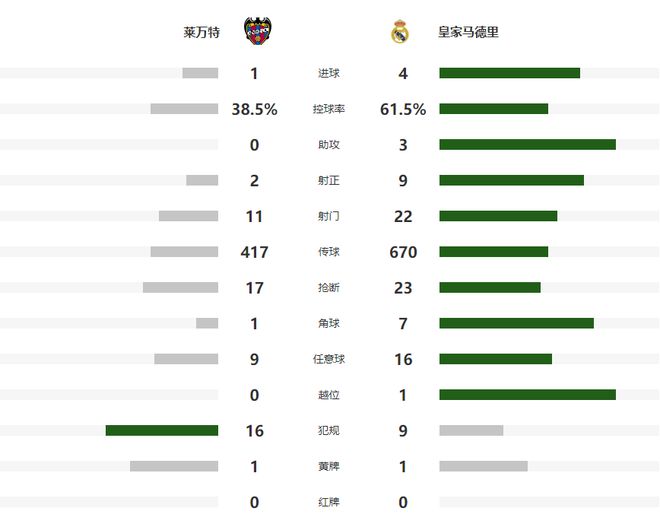The image size is (660, 527).
Task: Click Real Madrid's green 角球 bar
Action: point(516,323)
